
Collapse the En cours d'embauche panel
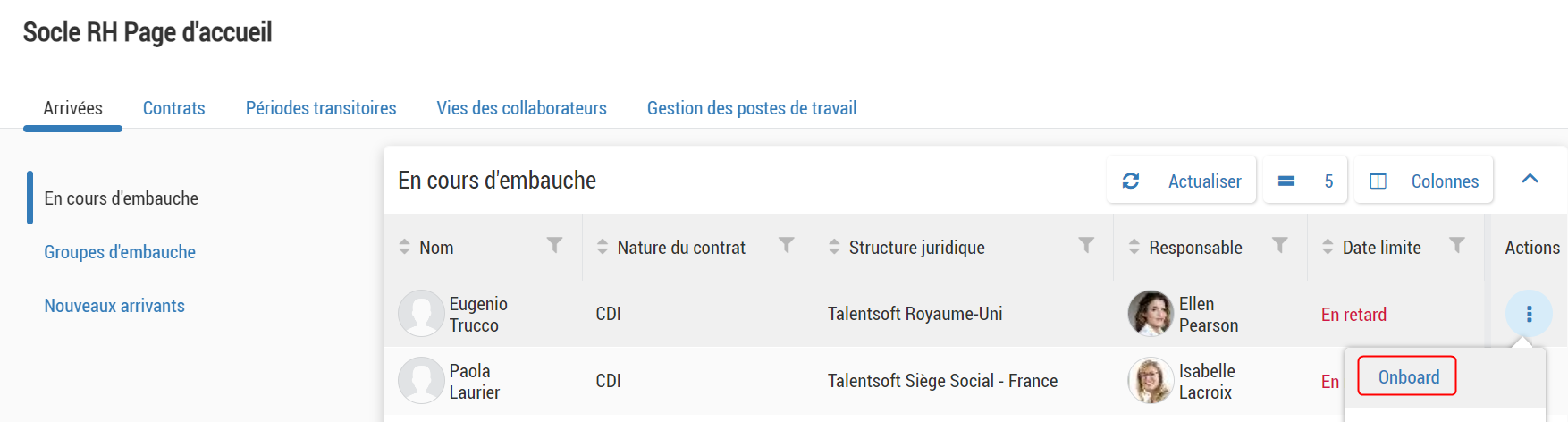[x=1530, y=179]
